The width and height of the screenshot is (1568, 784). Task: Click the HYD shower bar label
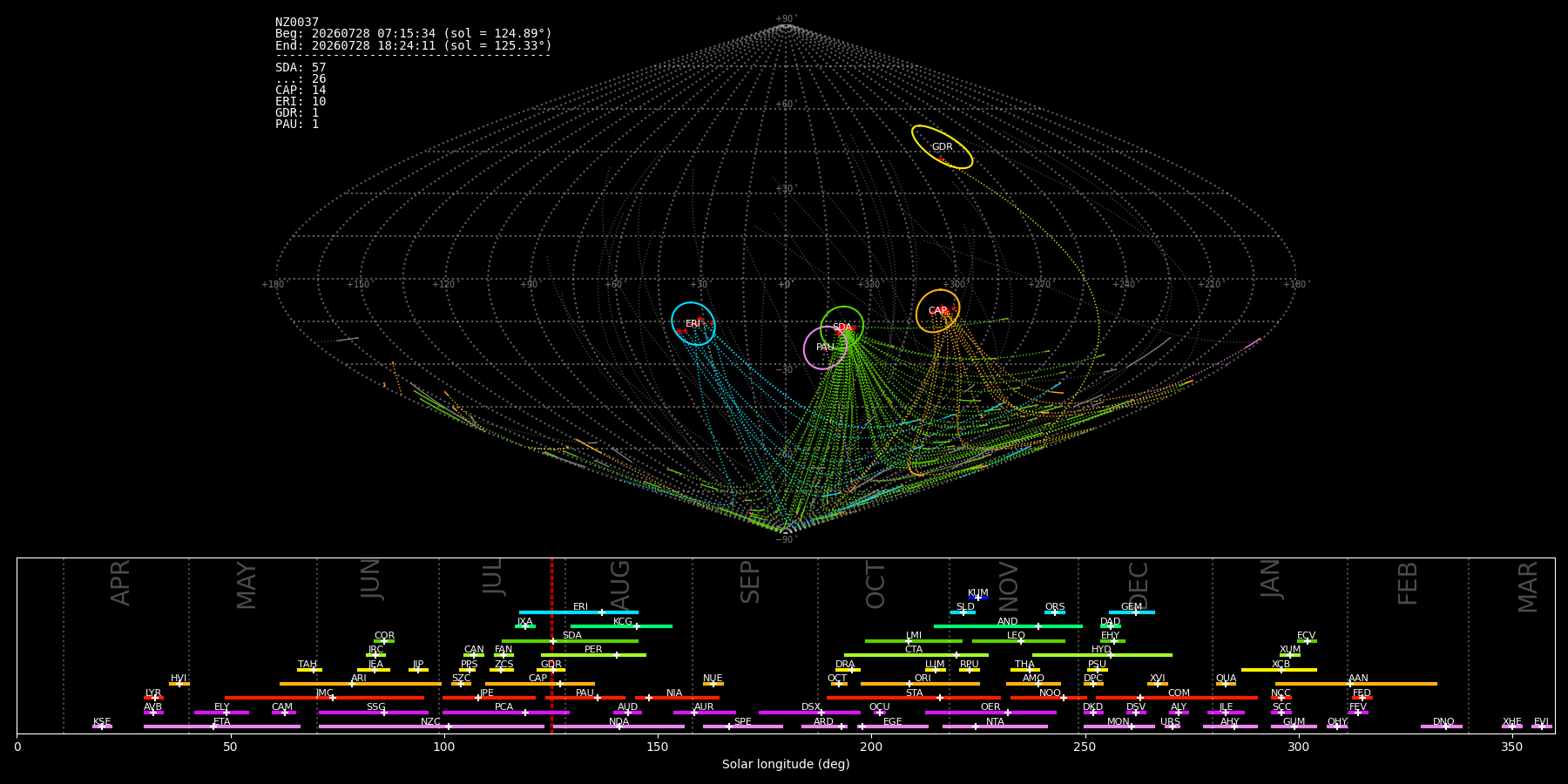[1102, 650]
